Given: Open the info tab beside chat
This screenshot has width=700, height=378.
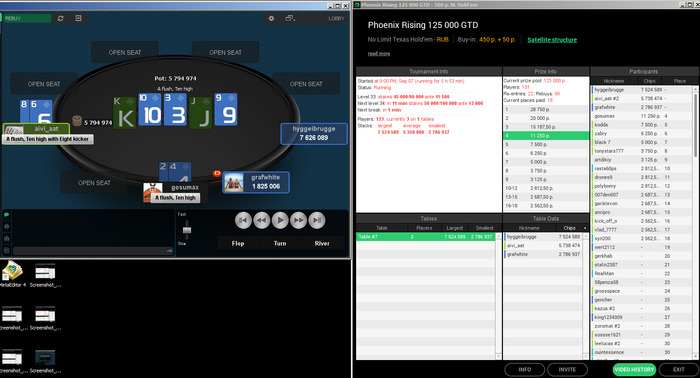Looking at the screenshot, I should tap(7, 227).
